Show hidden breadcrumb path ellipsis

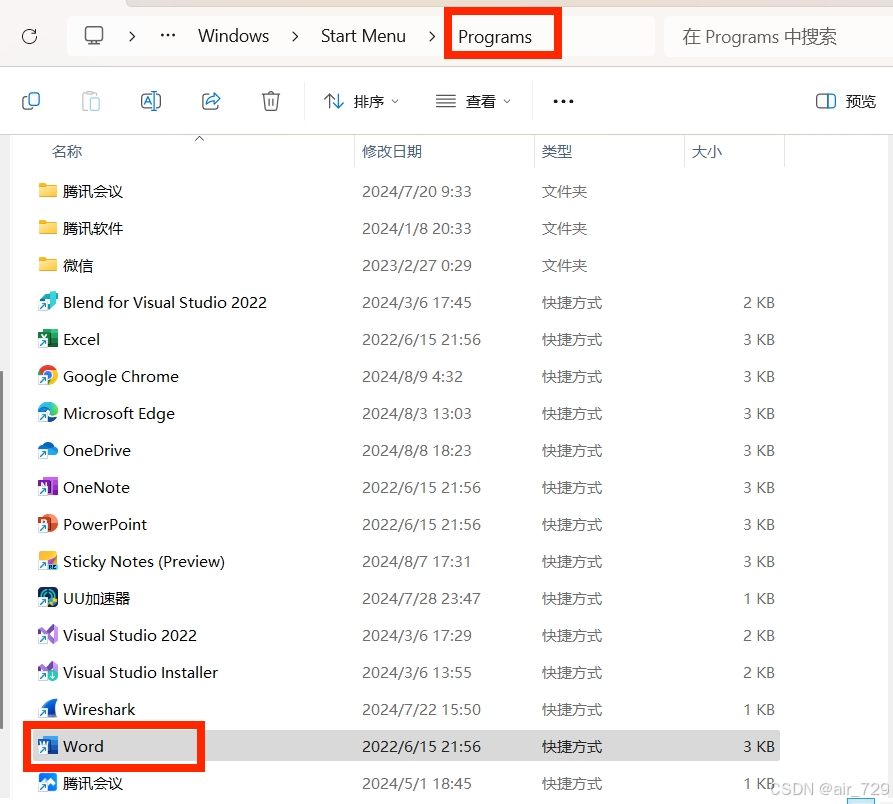(x=168, y=35)
